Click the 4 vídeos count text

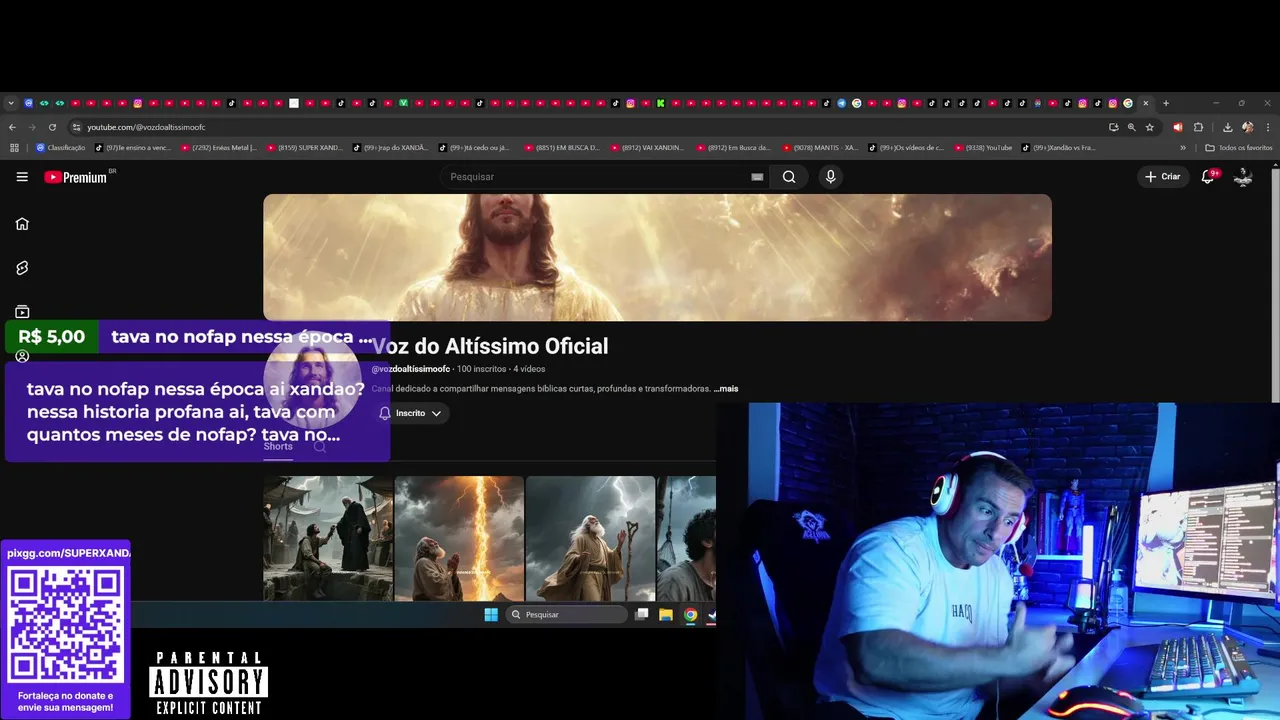click(x=529, y=369)
